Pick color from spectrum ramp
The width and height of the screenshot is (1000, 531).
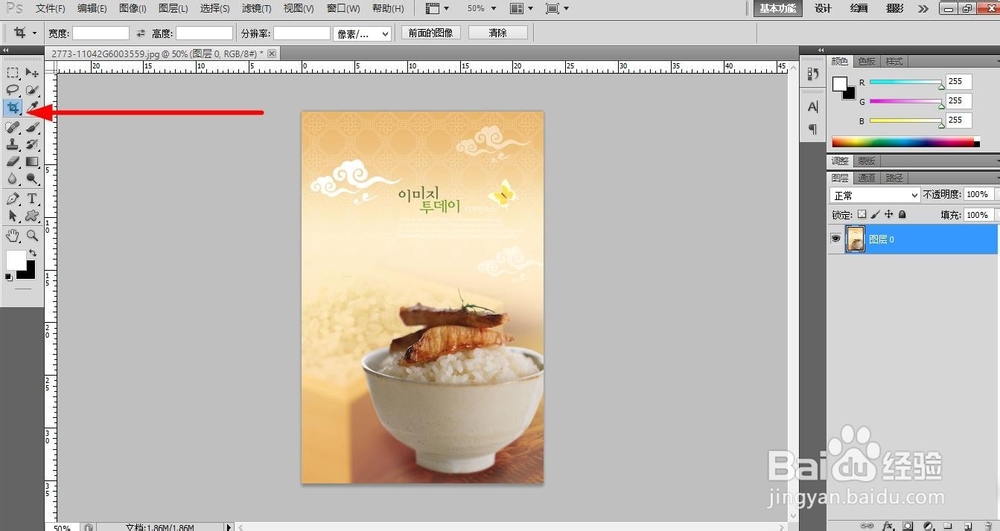(x=905, y=142)
